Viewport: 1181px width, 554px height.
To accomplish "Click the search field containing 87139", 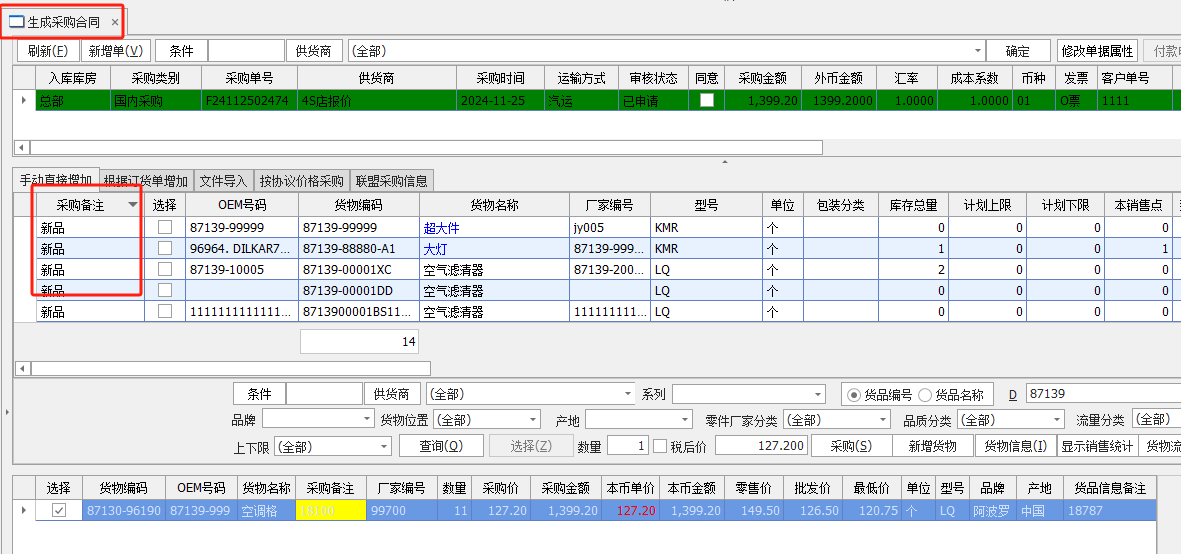I will [x=1103, y=394].
